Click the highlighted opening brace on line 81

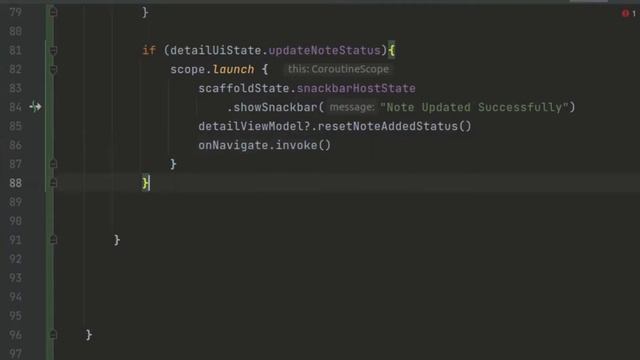point(391,50)
